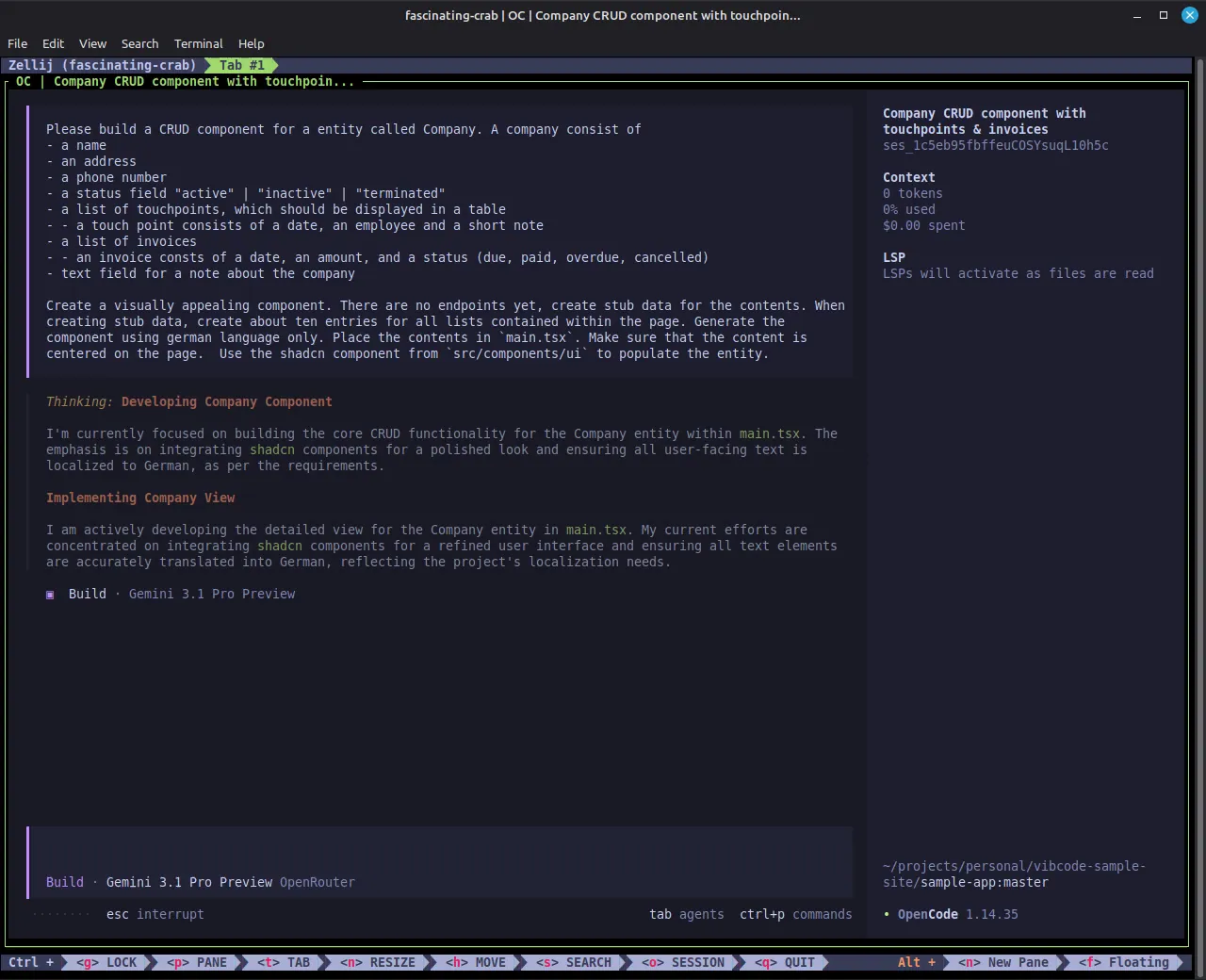Image resolution: width=1206 pixels, height=980 pixels.
Task: Click the project path sample-app:master
Action: click(x=985, y=882)
